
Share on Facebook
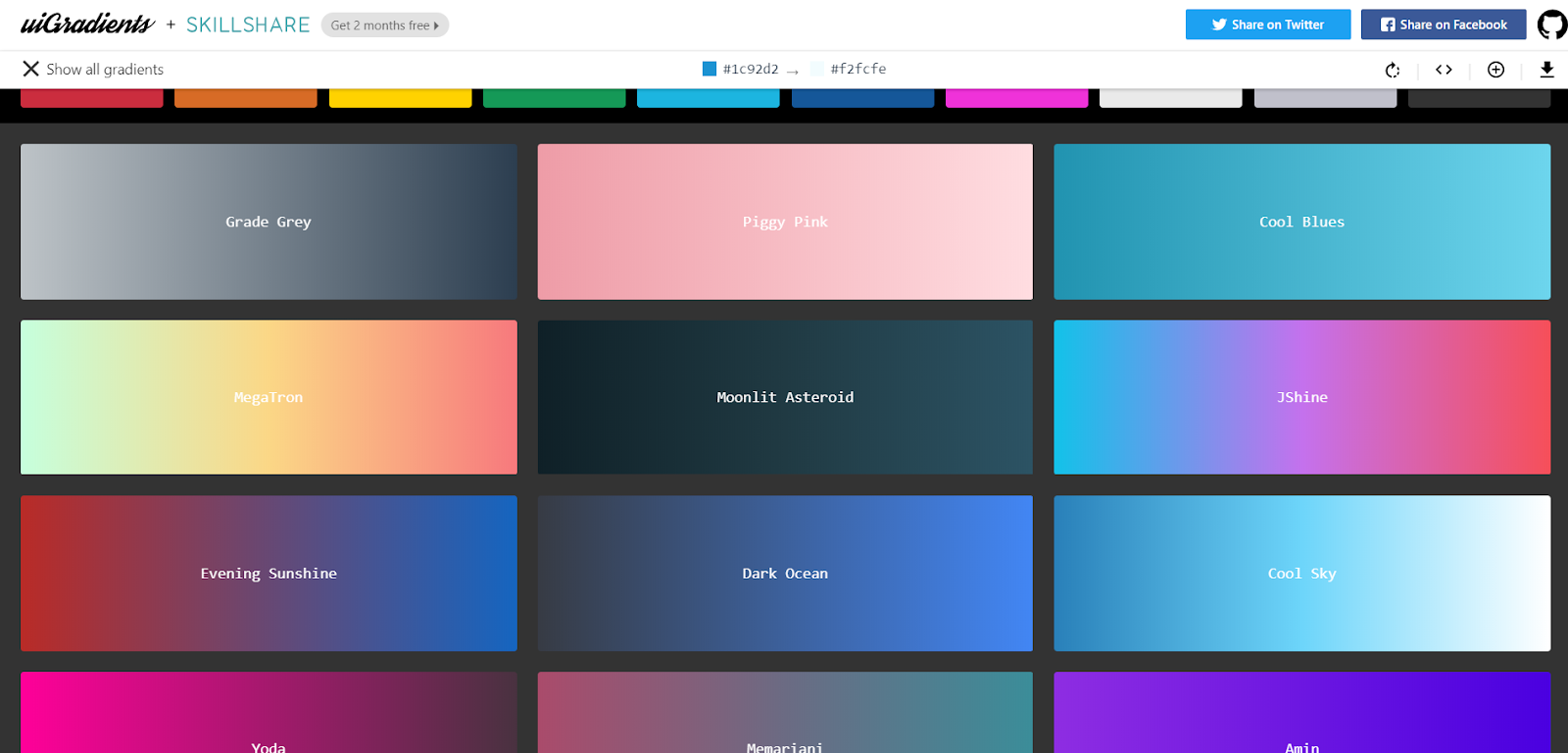1444,25
